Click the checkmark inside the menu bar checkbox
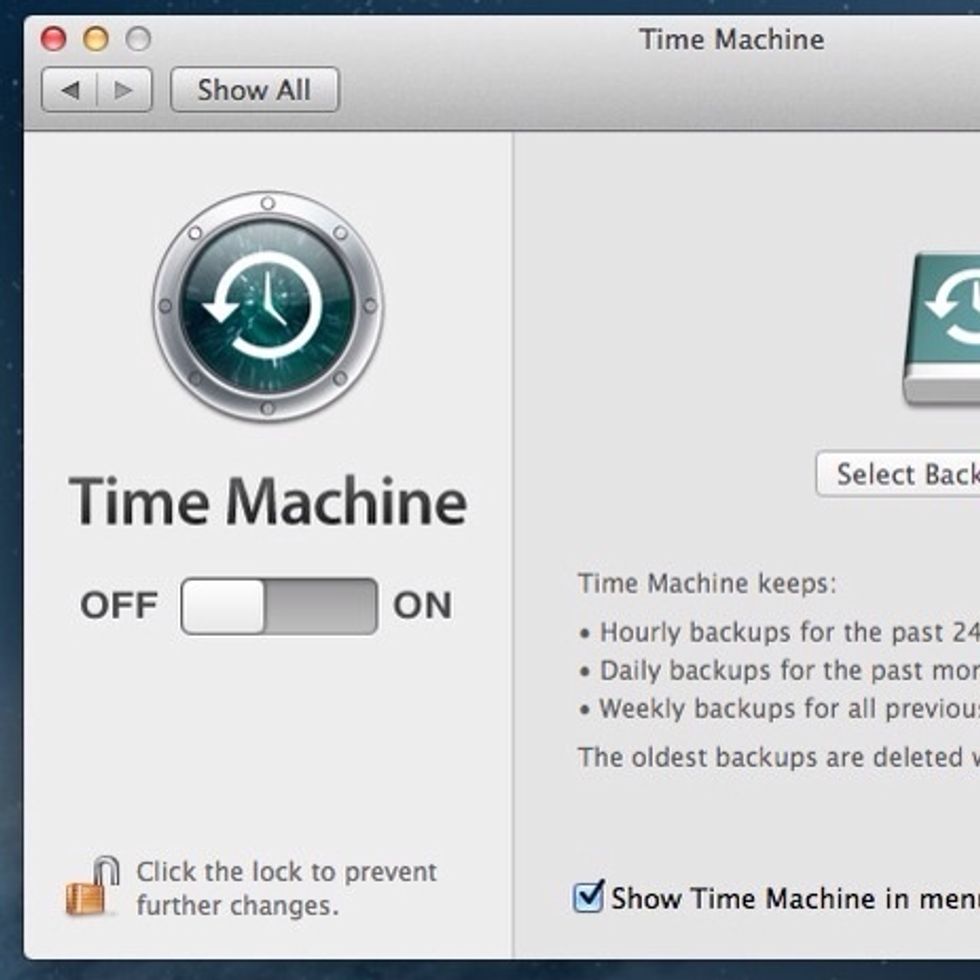This screenshot has width=980, height=980. [589, 898]
